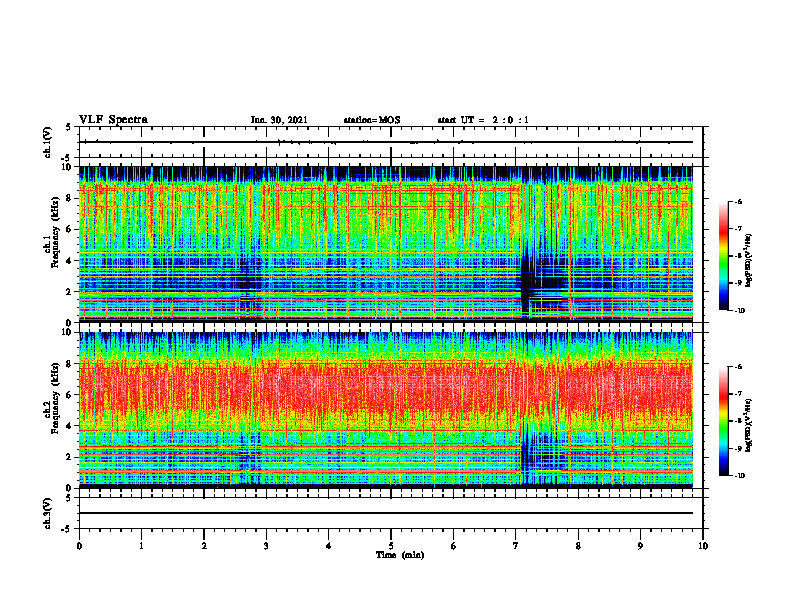Click the "9" tick on the time axis
The width and height of the screenshot is (792, 612).
coord(640,546)
